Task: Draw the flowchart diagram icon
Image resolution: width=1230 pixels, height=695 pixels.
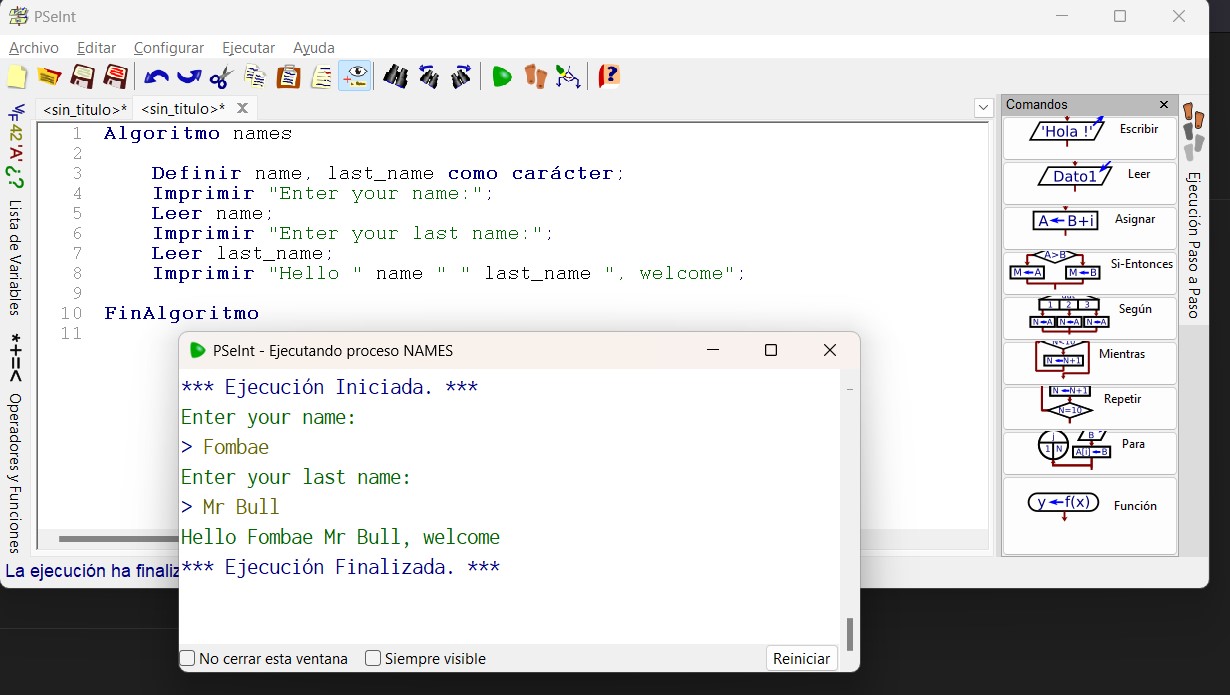Action: 568,76
